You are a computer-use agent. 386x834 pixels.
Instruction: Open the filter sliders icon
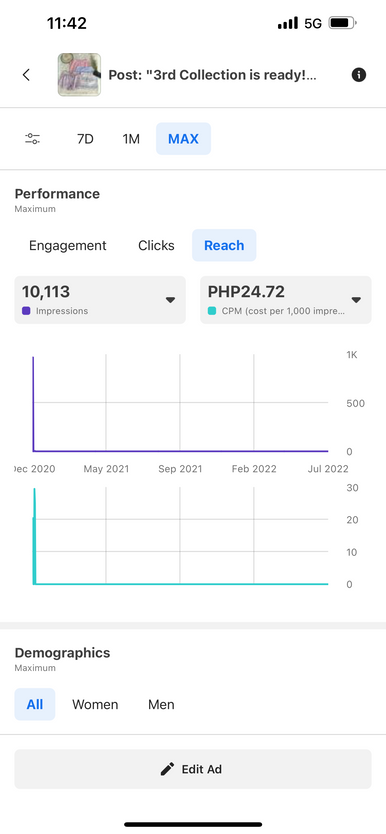pos(32,139)
